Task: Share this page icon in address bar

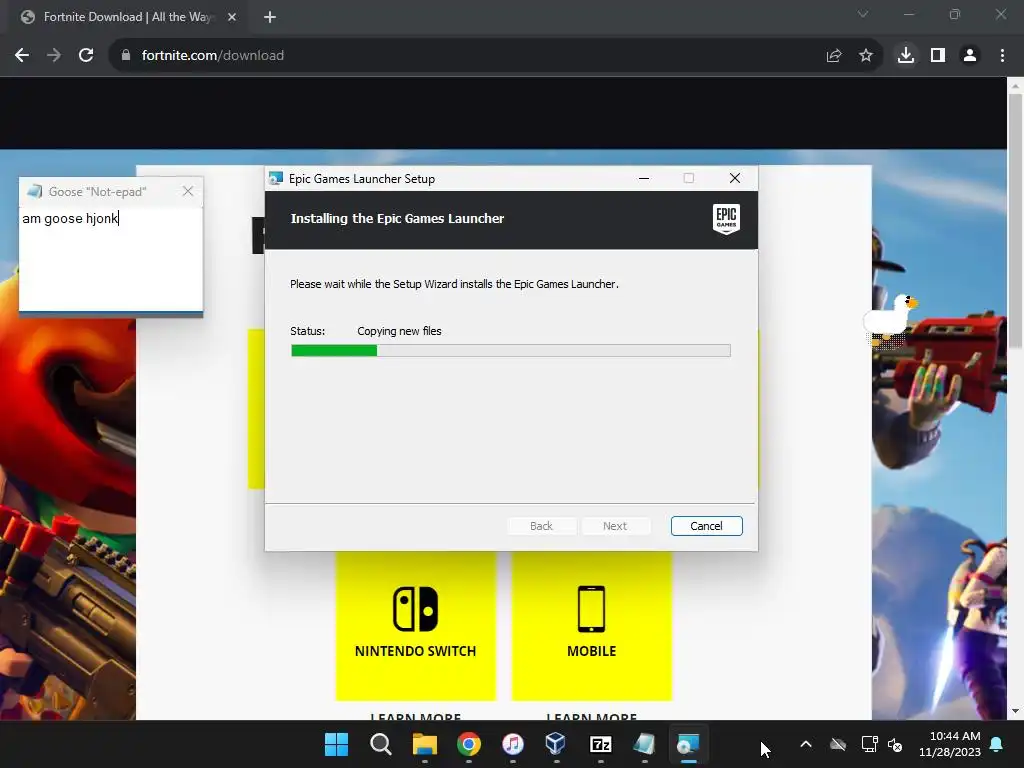Action: pyautogui.click(x=833, y=56)
